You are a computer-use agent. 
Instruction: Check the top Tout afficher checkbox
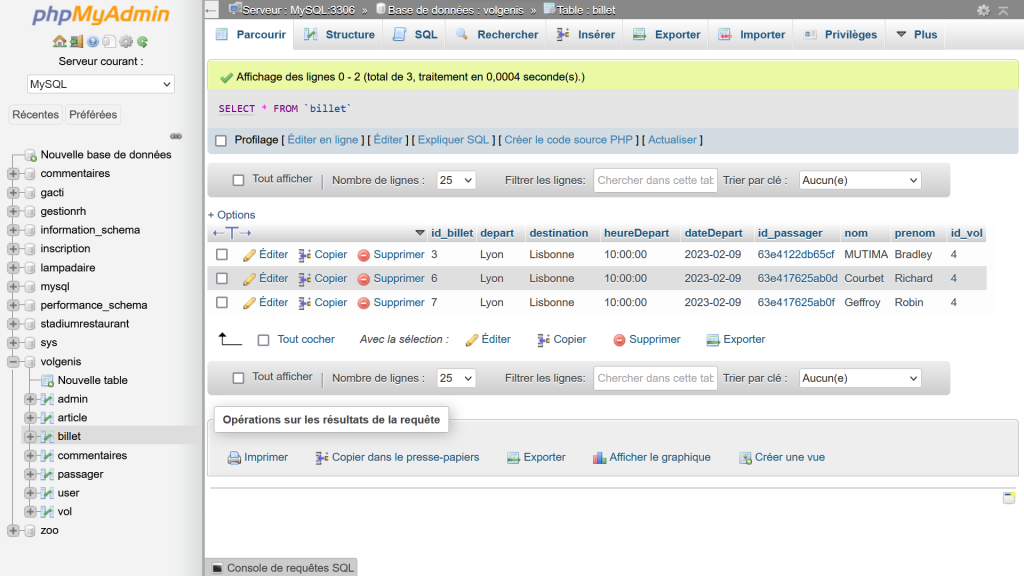tap(238, 180)
